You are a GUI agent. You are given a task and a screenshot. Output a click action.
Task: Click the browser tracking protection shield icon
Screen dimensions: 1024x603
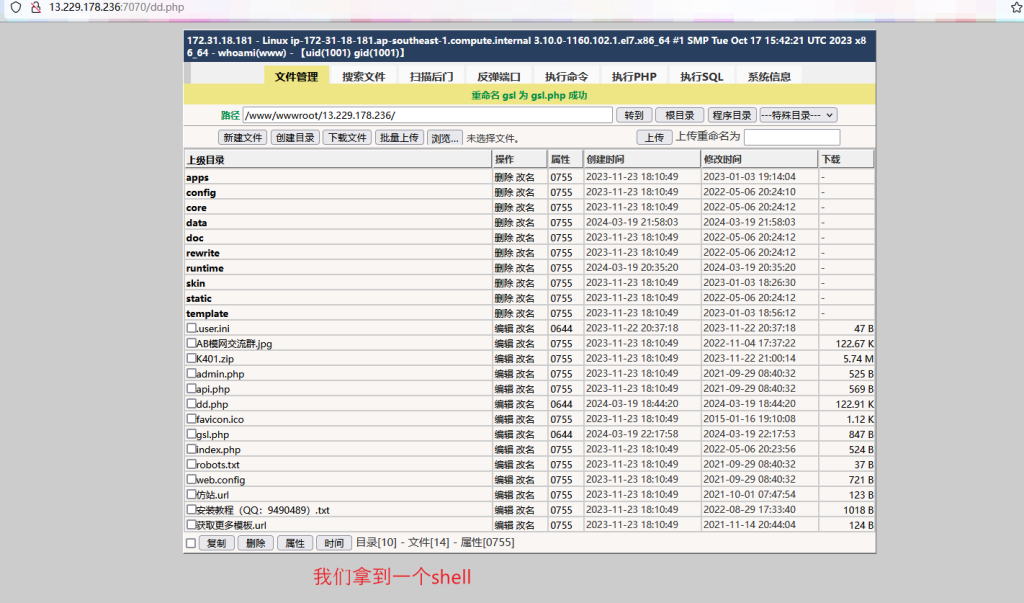click(x=14, y=7)
